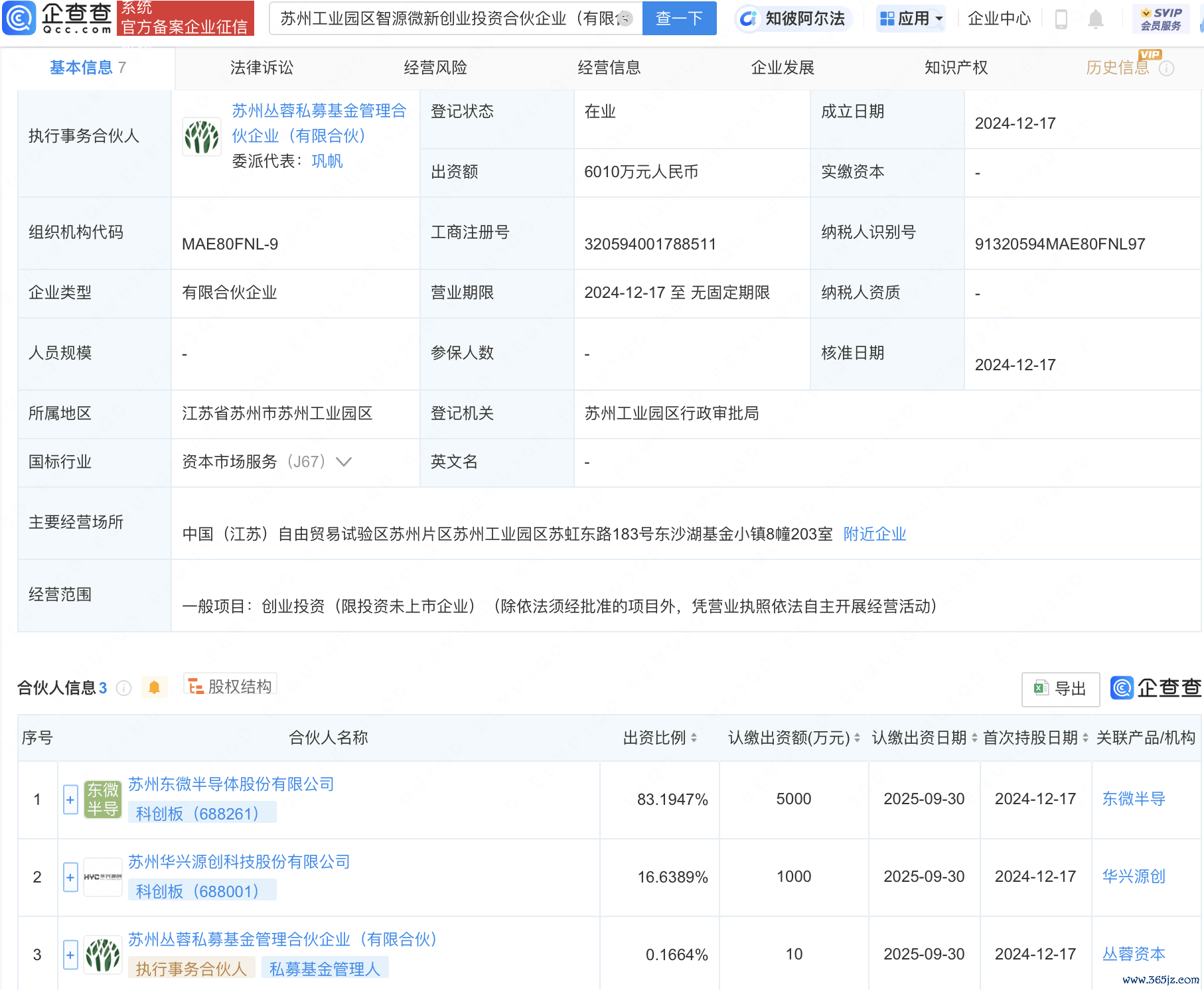Image resolution: width=1204 pixels, height=990 pixels.
Task: Select taxpayer ID 91320594MAE80FNL97
Action: (1060, 244)
